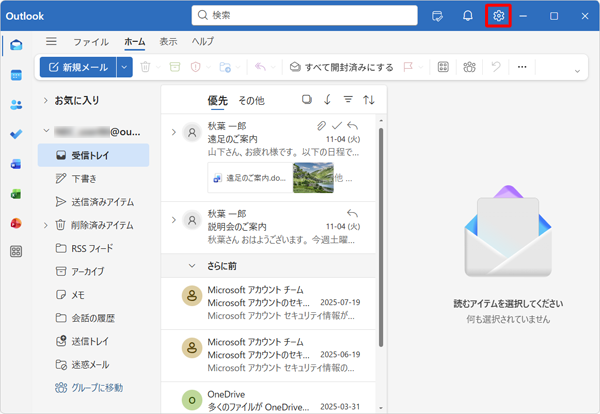Launch the Excel app from the sidebar

pyautogui.click(x=16, y=193)
